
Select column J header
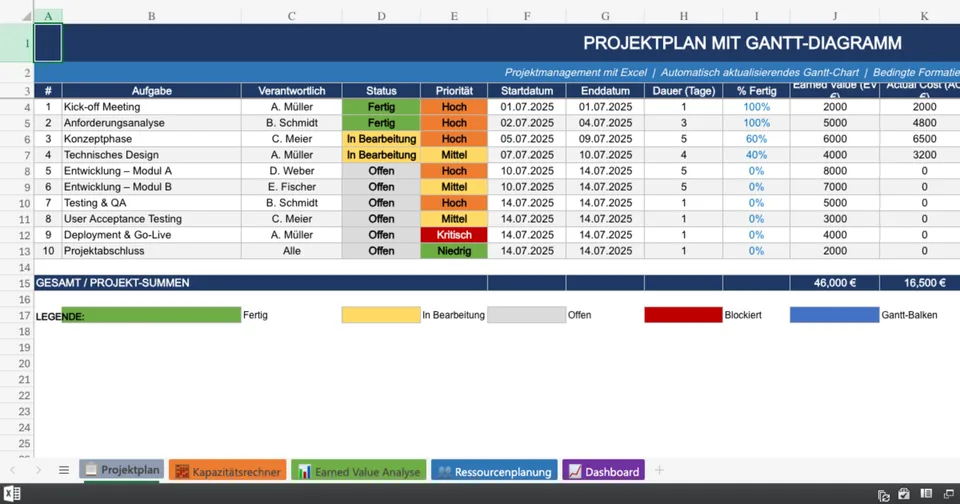click(x=834, y=16)
